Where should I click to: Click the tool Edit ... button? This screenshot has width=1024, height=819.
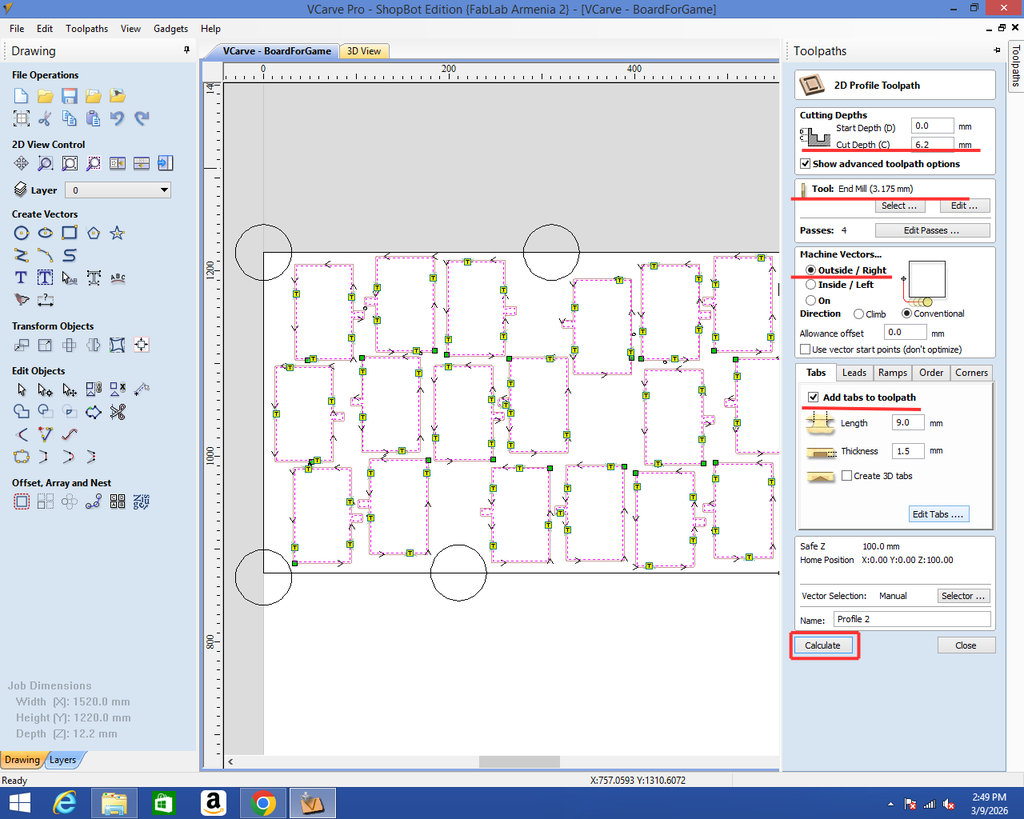965,206
